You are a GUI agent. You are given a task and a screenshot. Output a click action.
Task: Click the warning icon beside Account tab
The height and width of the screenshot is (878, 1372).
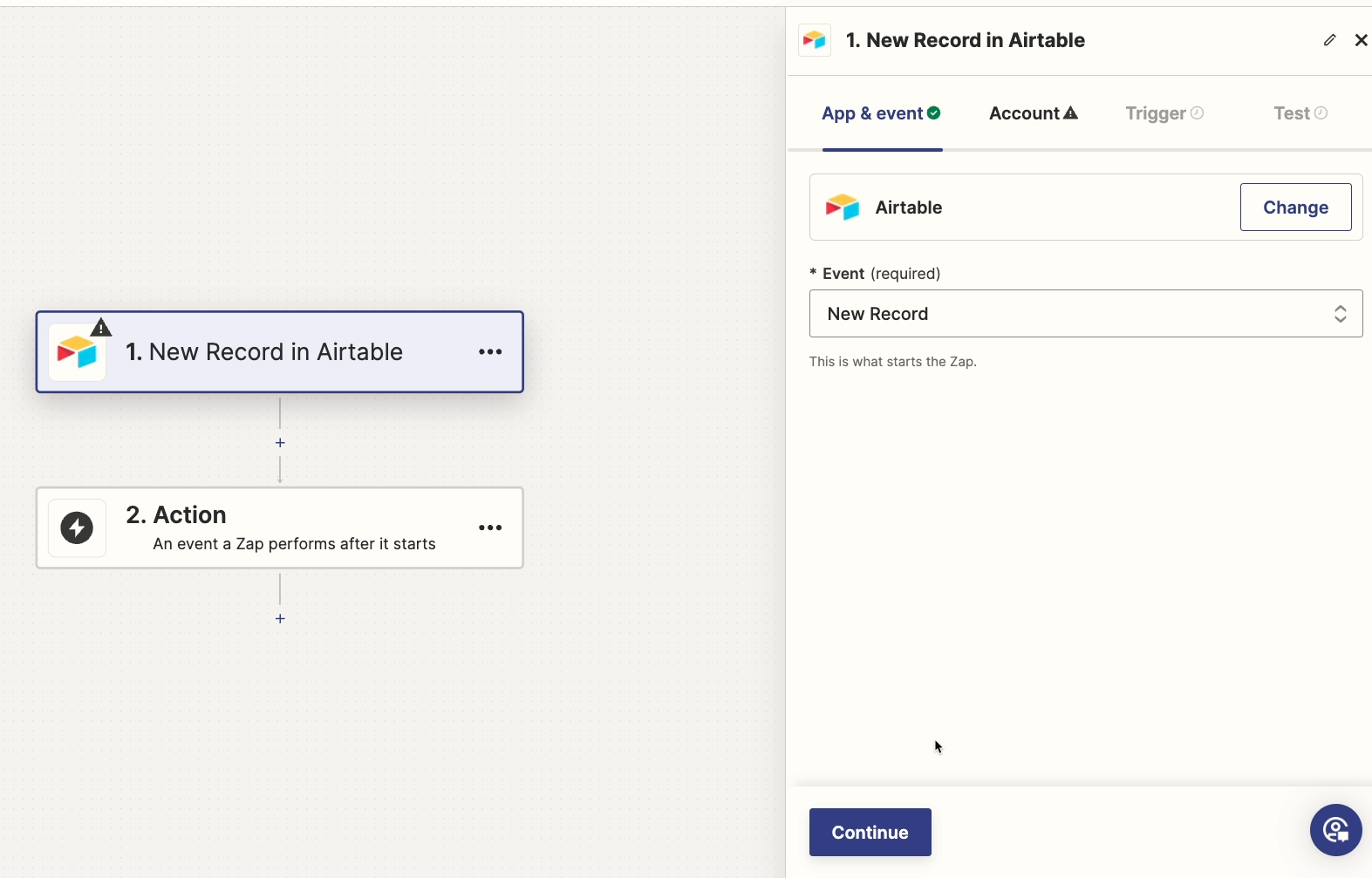[1071, 113]
